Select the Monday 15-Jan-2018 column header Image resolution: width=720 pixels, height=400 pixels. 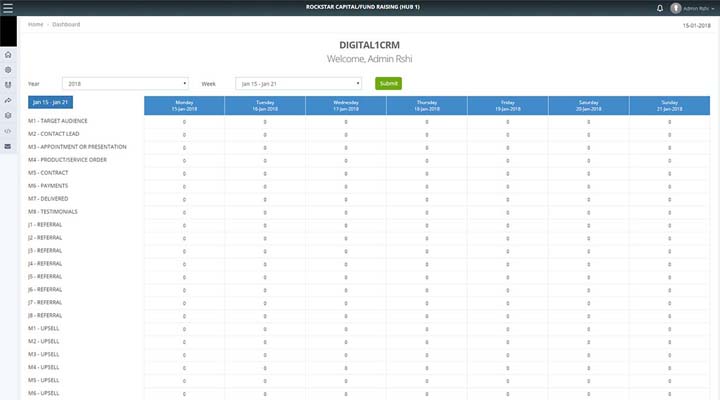click(x=184, y=106)
